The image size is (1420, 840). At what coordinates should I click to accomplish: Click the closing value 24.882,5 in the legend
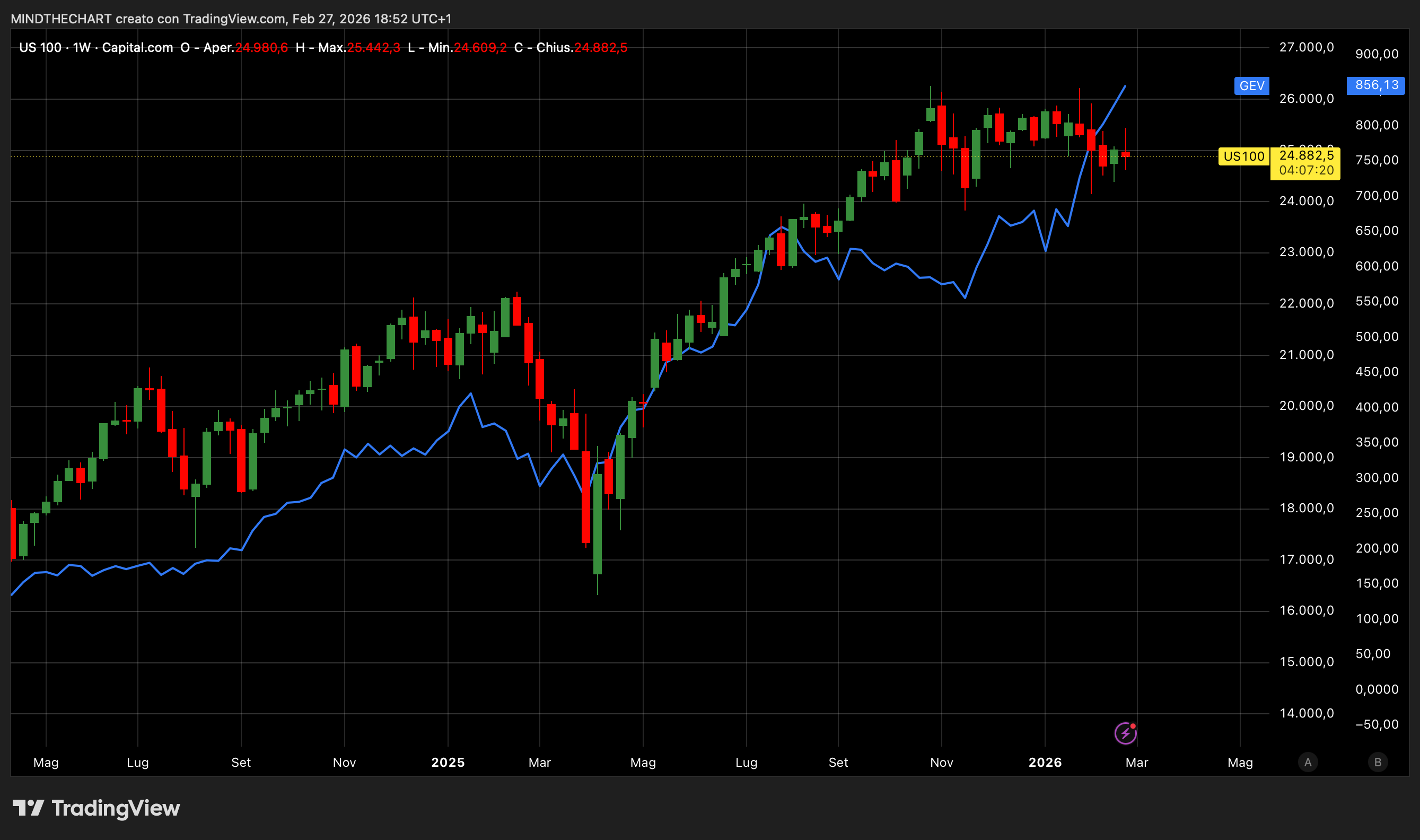600,48
